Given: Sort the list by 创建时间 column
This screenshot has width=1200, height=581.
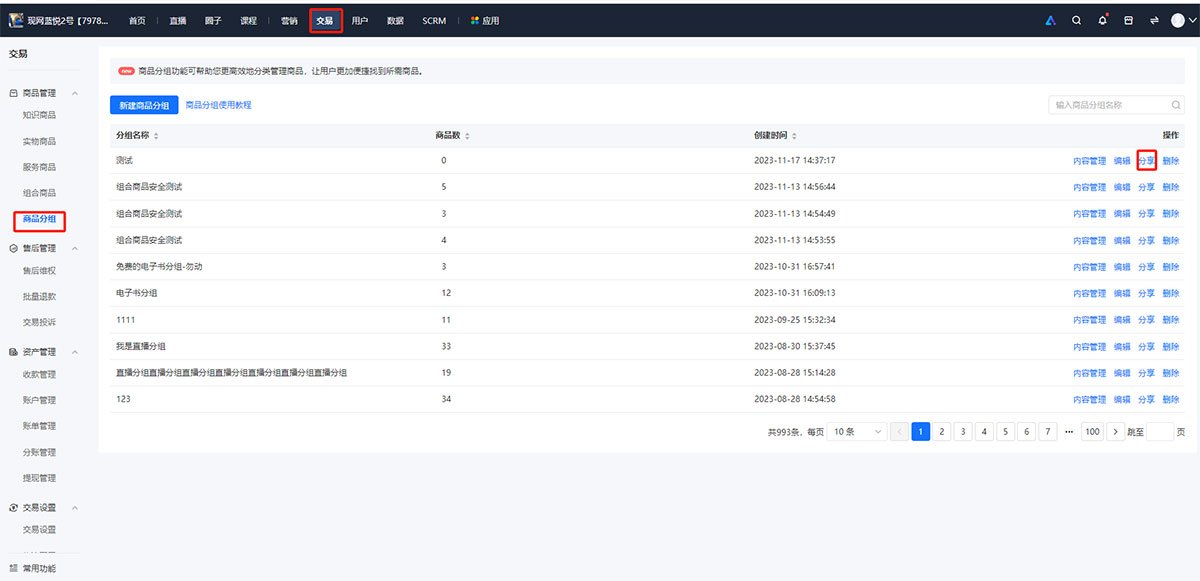Looking at the screenshot, I should coord(794,136).
